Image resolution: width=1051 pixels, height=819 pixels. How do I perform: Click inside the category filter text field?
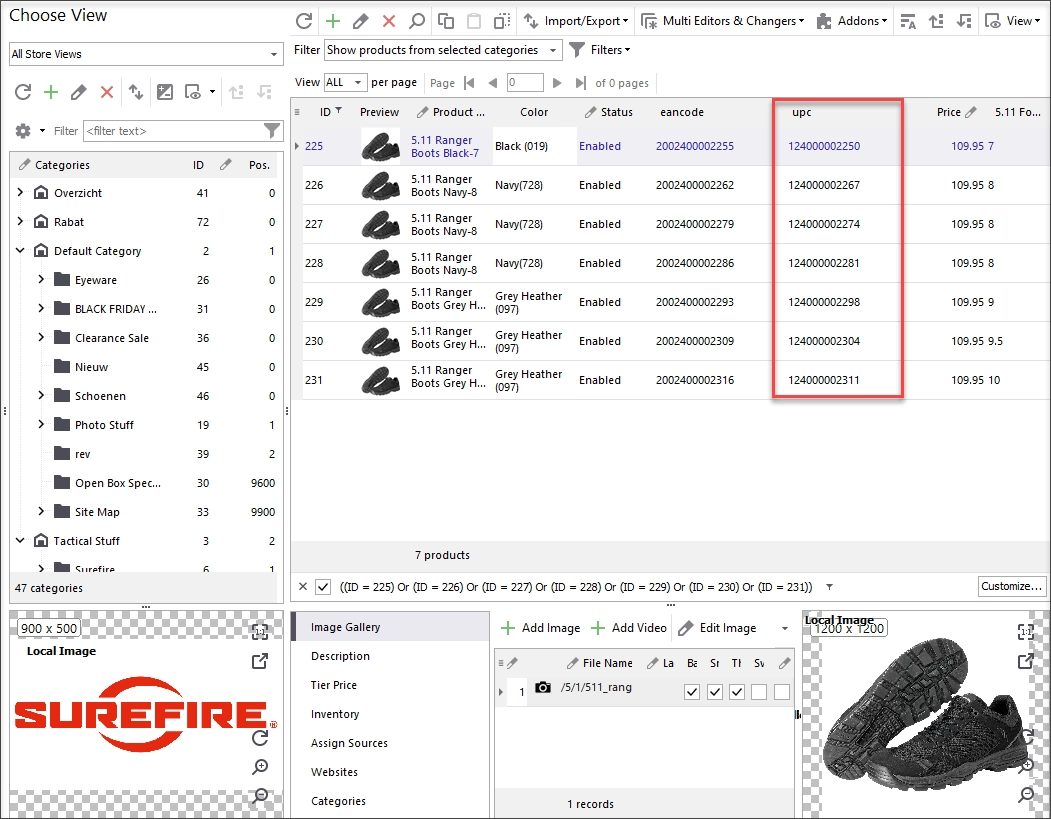click(x=174, y=131)
